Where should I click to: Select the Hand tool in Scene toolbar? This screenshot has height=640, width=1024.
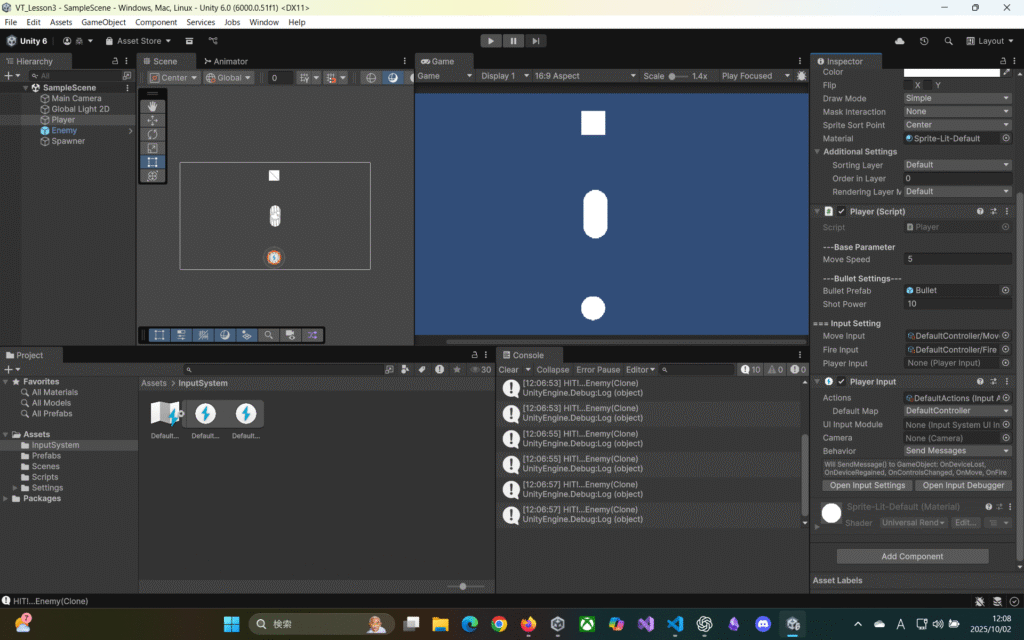point(152,106)
